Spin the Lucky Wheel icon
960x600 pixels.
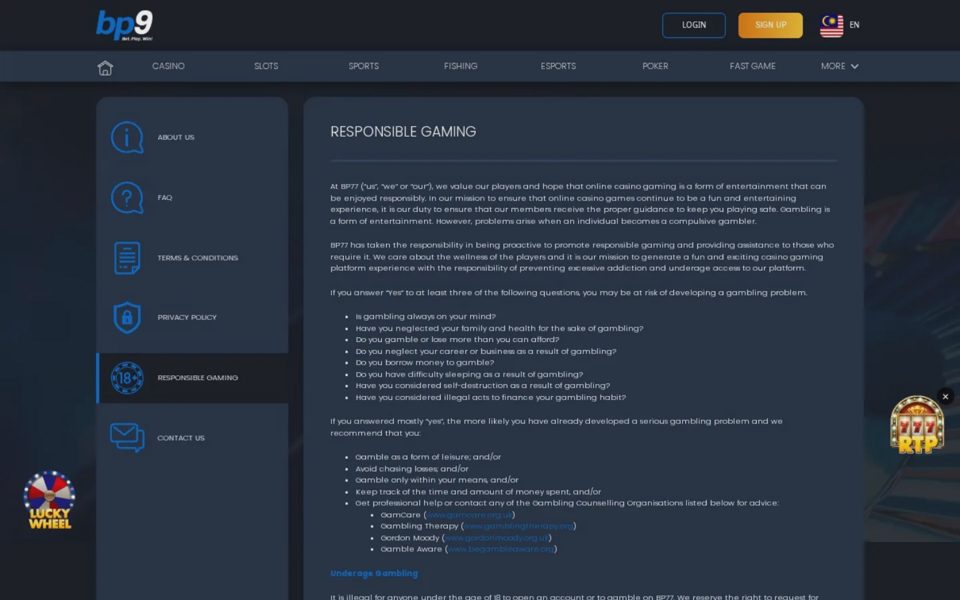pos(50,500)
